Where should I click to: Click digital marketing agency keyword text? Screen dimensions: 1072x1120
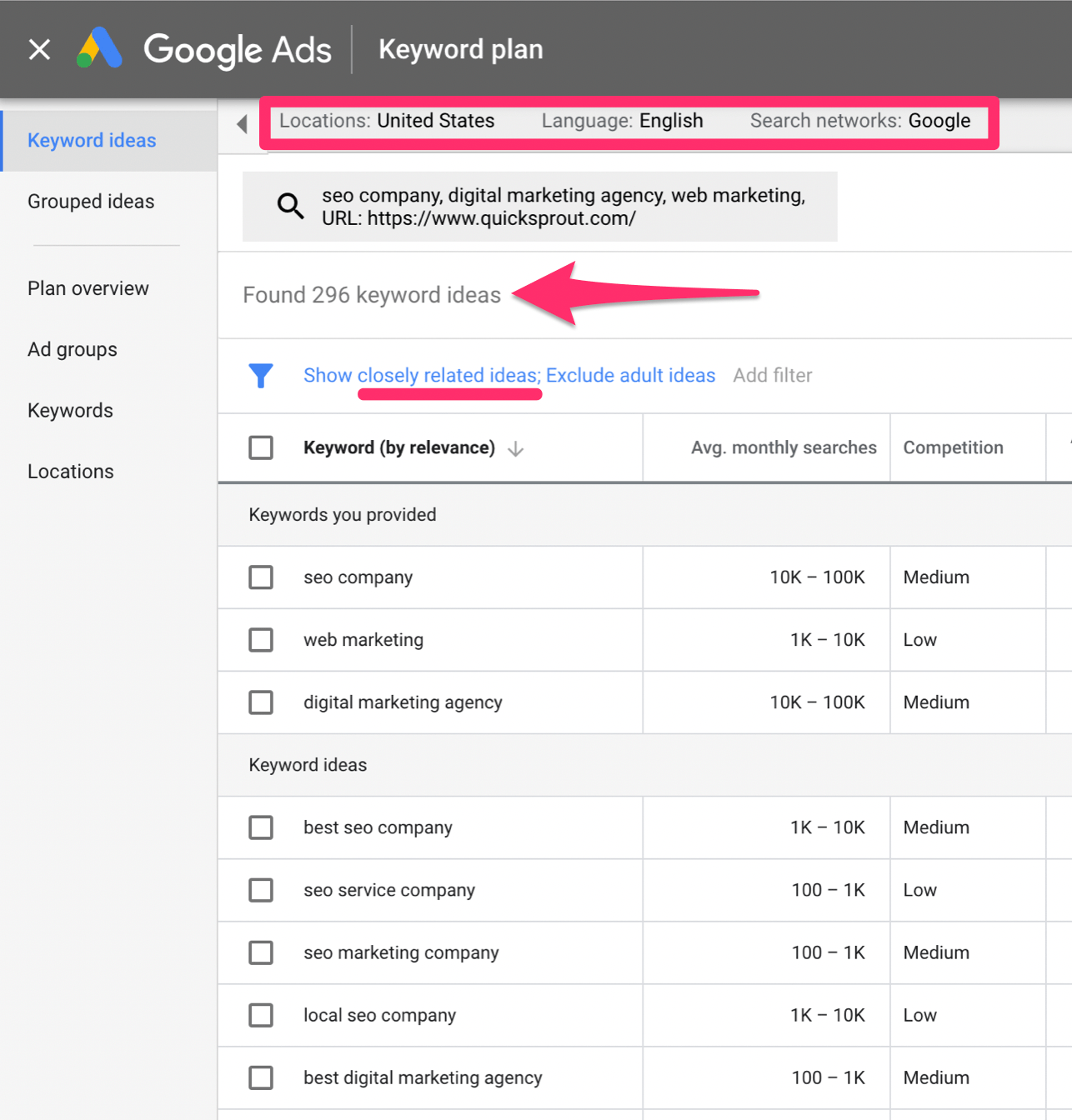403,702
